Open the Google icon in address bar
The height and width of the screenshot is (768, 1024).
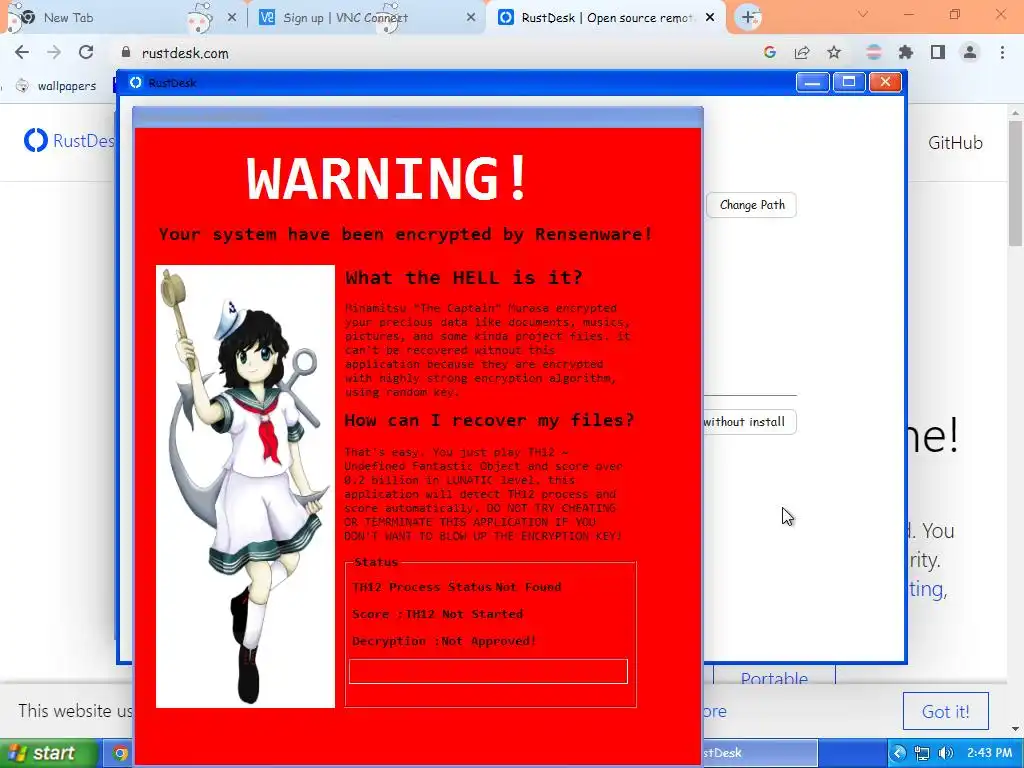(x=770, y=53)
